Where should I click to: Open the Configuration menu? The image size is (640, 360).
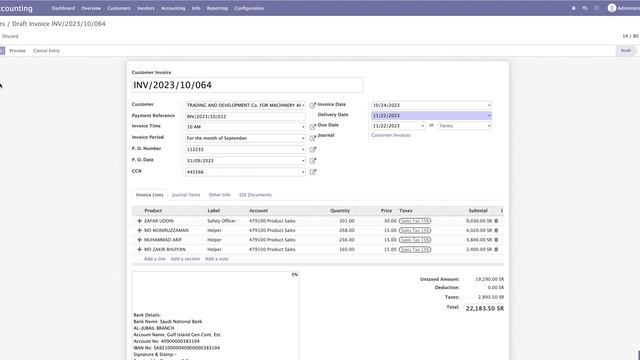(249, 8)
